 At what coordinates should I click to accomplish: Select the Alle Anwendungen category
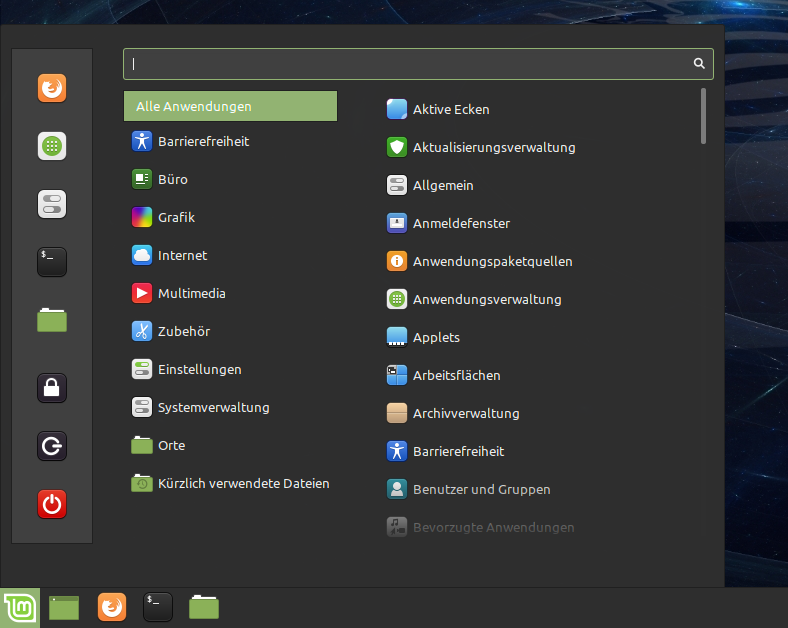(230, 106)
